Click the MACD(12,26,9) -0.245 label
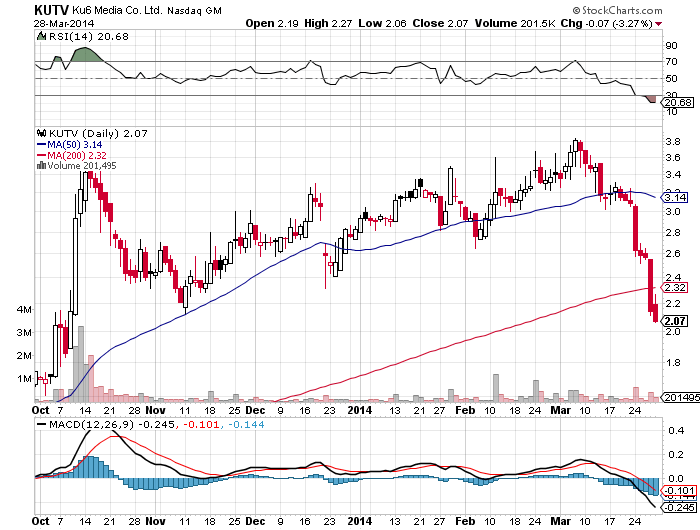 [112, 424]
